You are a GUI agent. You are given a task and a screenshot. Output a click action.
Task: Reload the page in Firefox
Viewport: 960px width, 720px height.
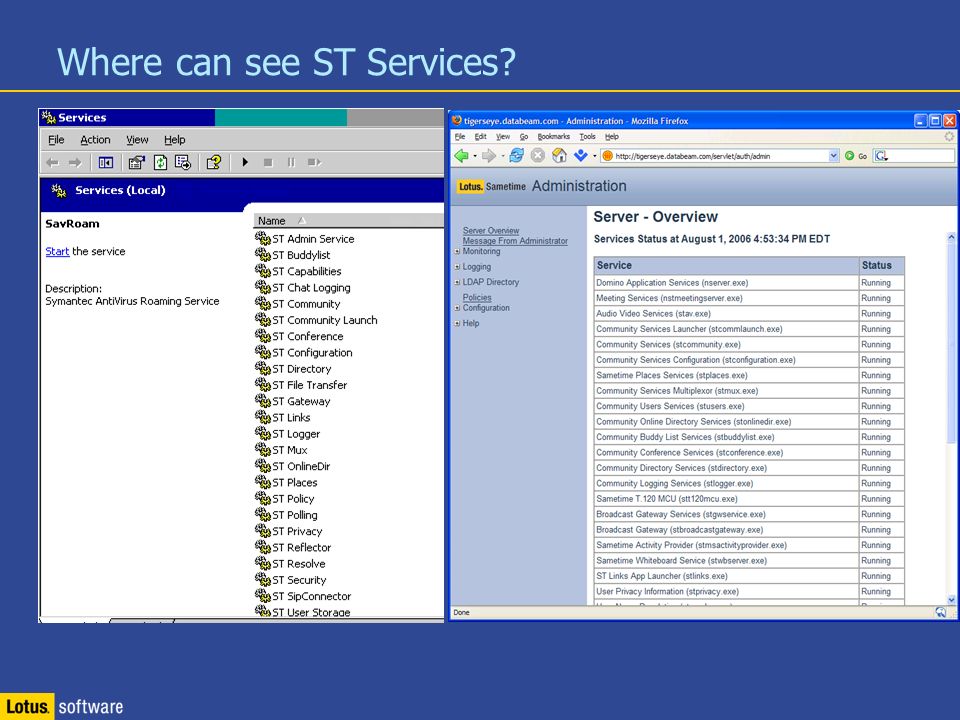pyautogui.click(x=517, y=156)
